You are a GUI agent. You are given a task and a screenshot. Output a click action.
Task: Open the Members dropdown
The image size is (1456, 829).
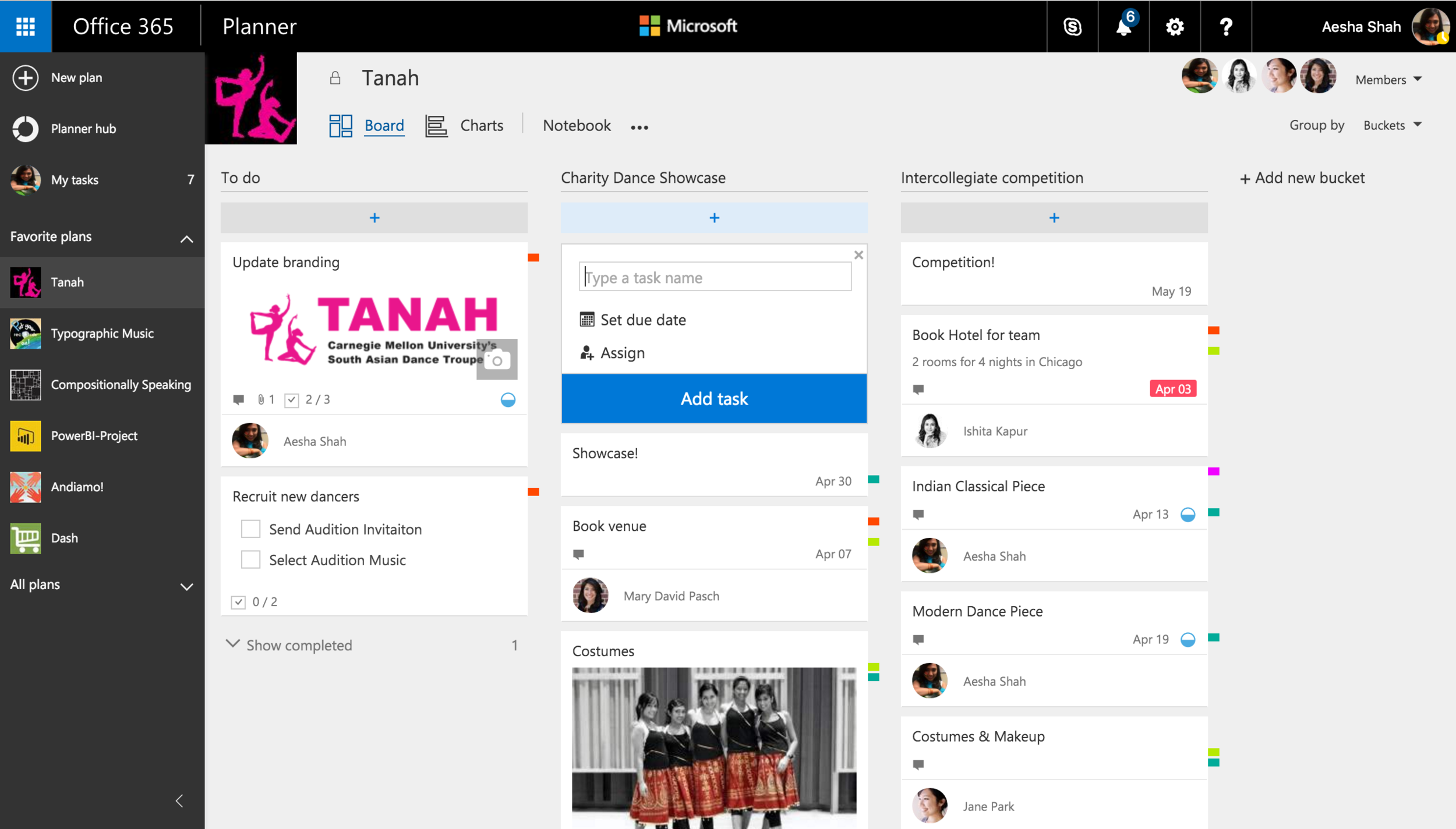1389,80
